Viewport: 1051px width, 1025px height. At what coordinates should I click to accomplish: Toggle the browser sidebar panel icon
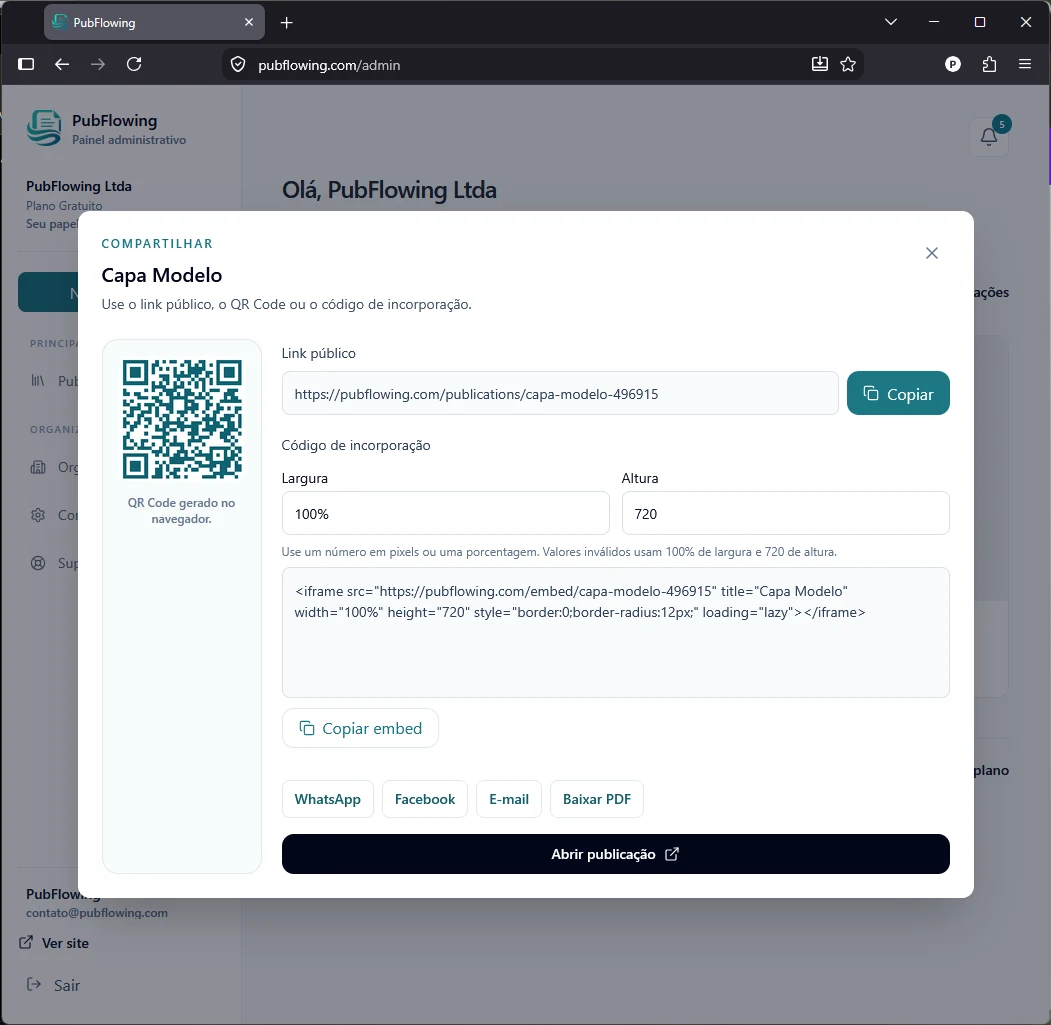click(26, 64)
